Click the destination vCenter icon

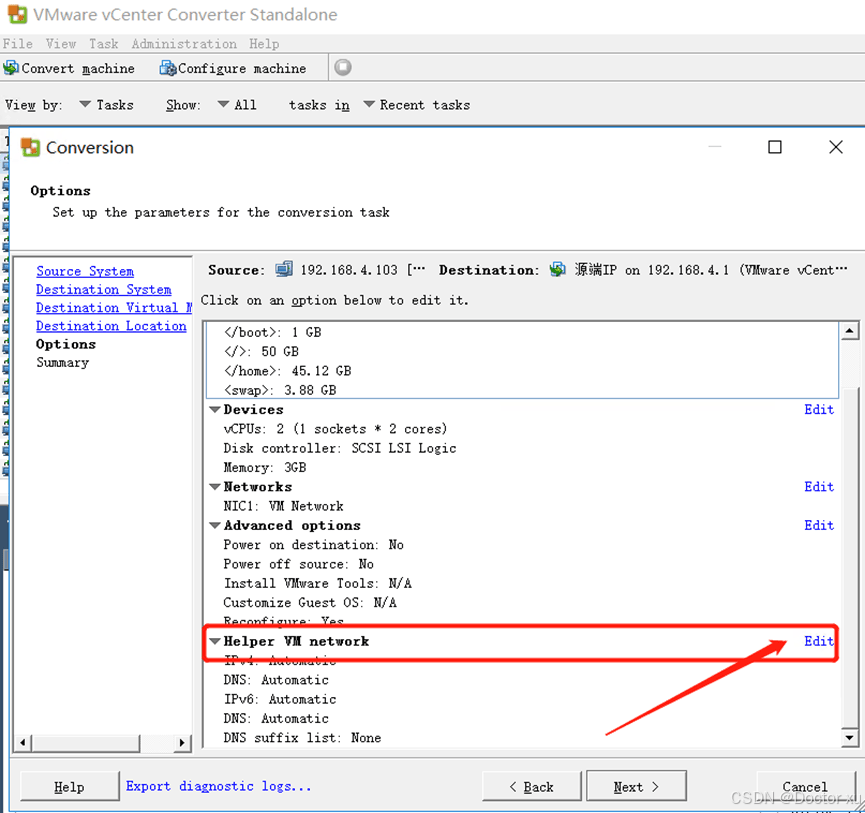558,269
